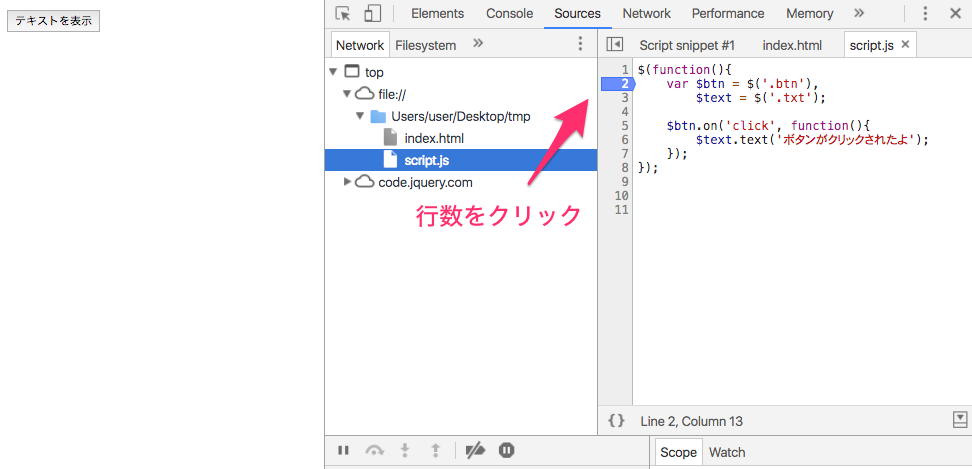Click the テキストを表示 button on the page
972x469 pixels.
[53, 20]
